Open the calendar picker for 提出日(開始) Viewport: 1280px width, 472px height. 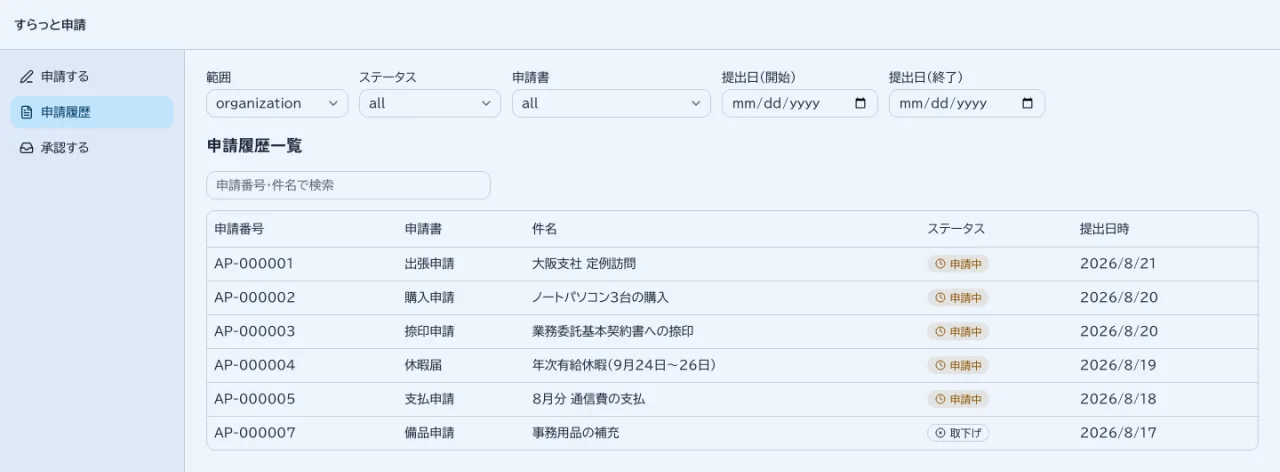pyautogui.click(x=860, y=103)
